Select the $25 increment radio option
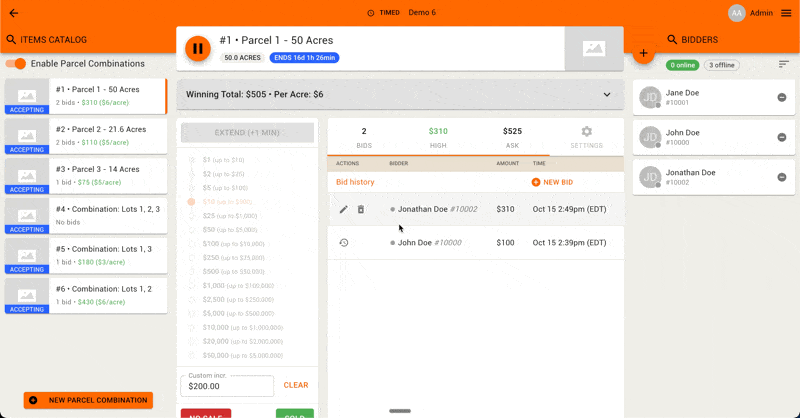The width and height of the screenshot is (800, 418). [x=192, y=215]
